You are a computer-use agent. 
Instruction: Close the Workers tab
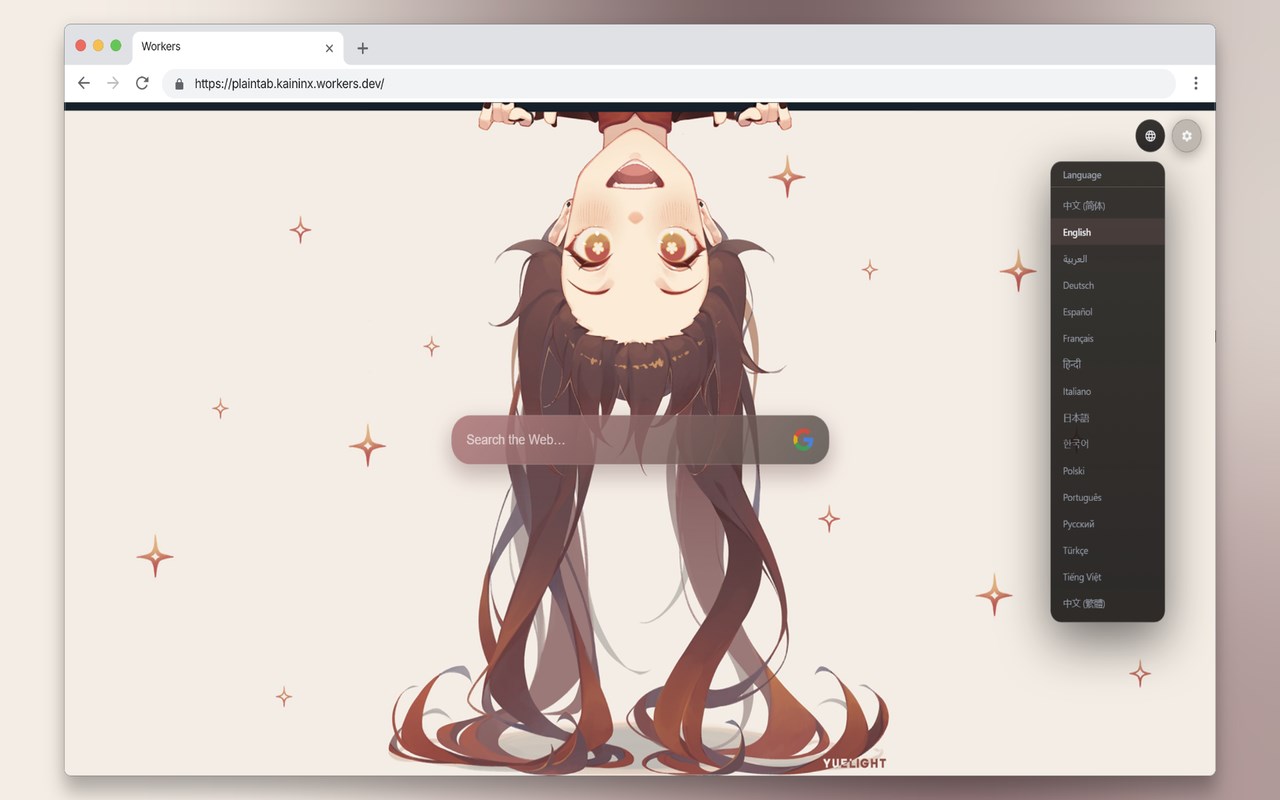(329, 48)
